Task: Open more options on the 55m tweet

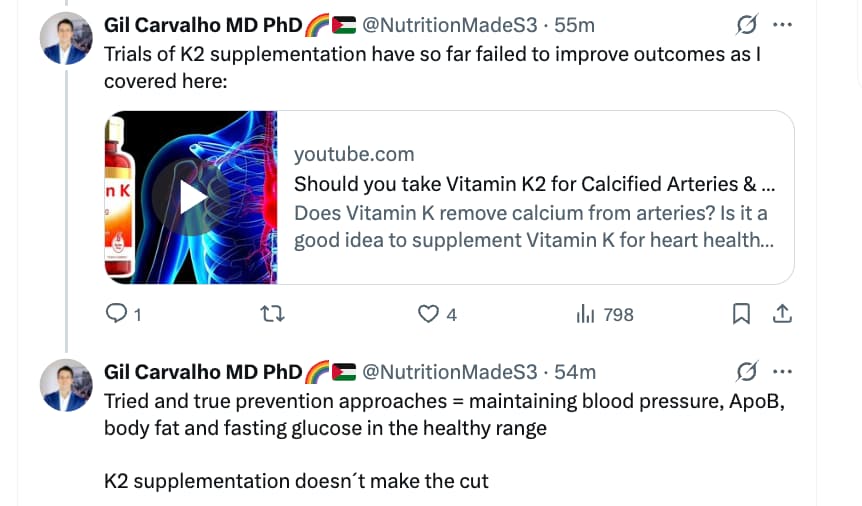Action: [783, 23]
